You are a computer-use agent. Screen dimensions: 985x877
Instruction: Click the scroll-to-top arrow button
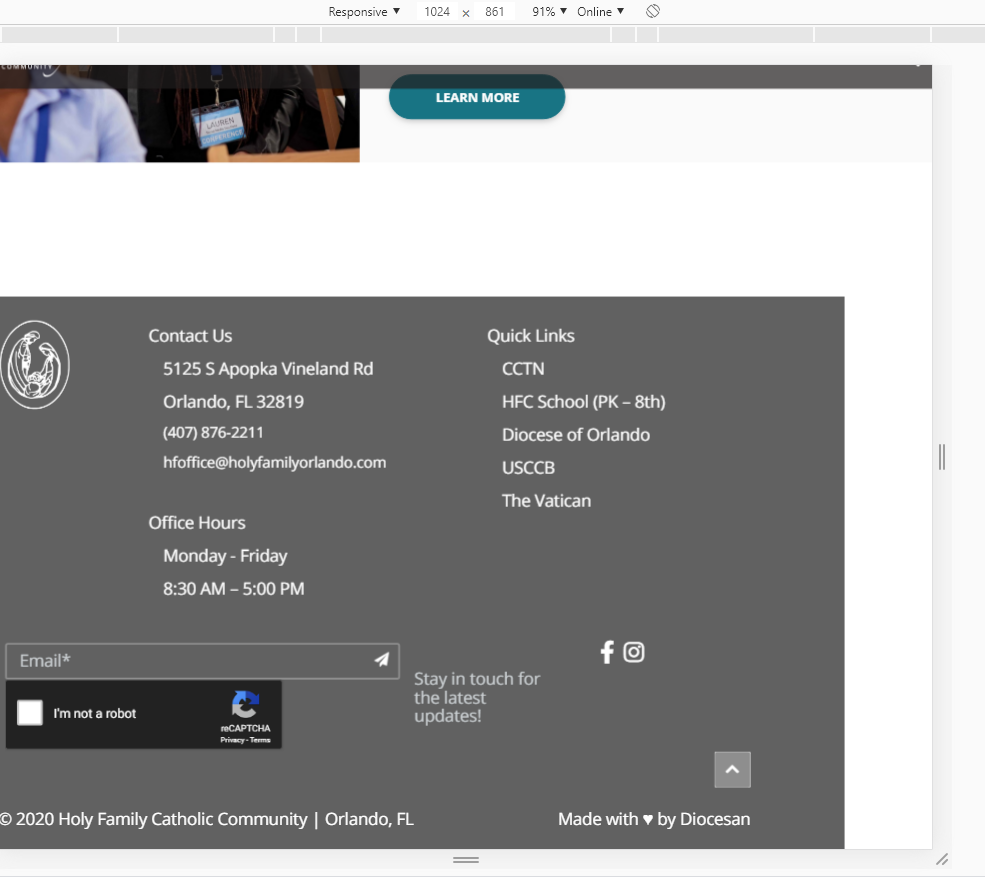(x=732, y=770)
